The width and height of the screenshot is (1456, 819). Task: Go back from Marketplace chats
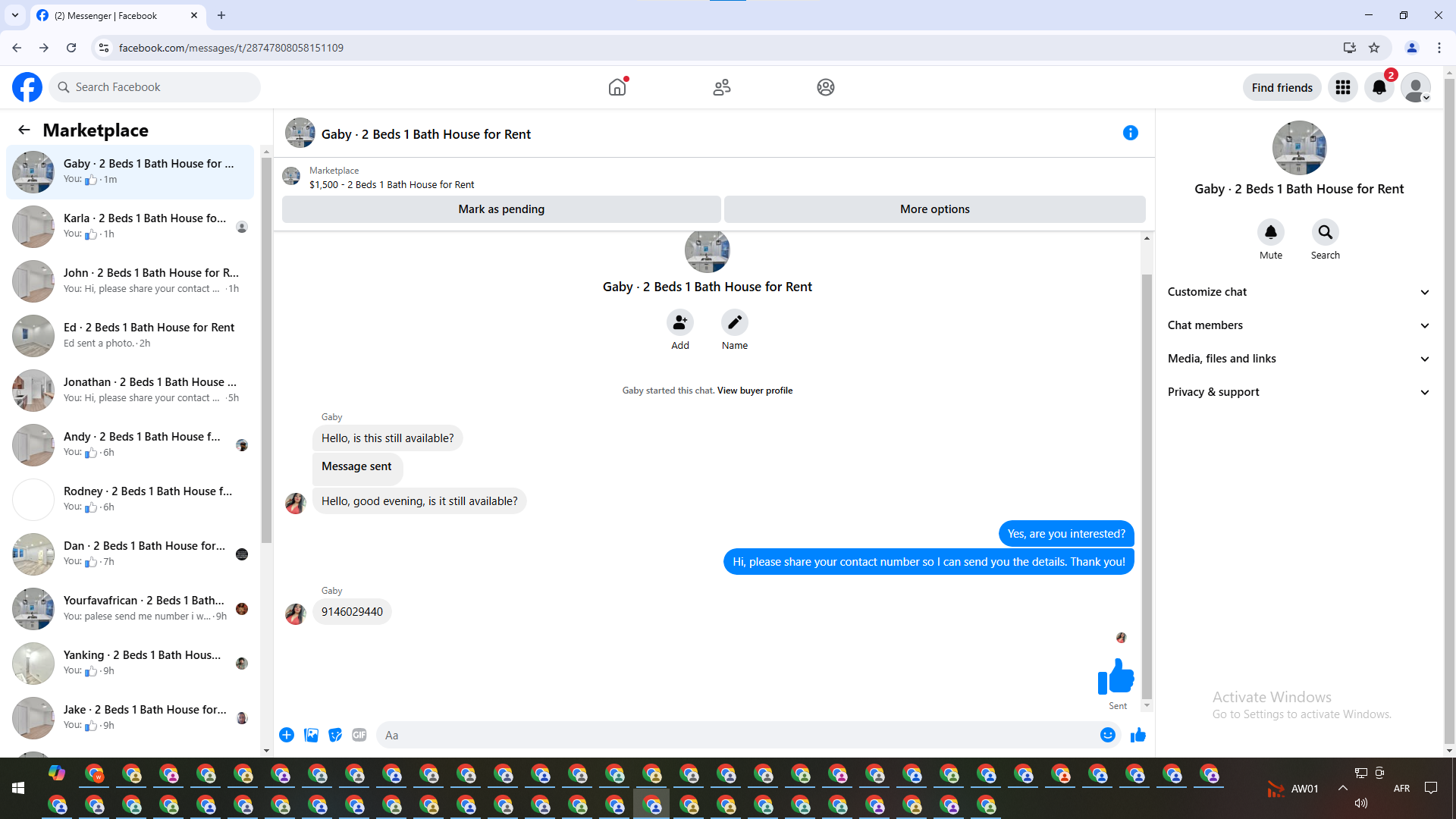coord(24,130)
